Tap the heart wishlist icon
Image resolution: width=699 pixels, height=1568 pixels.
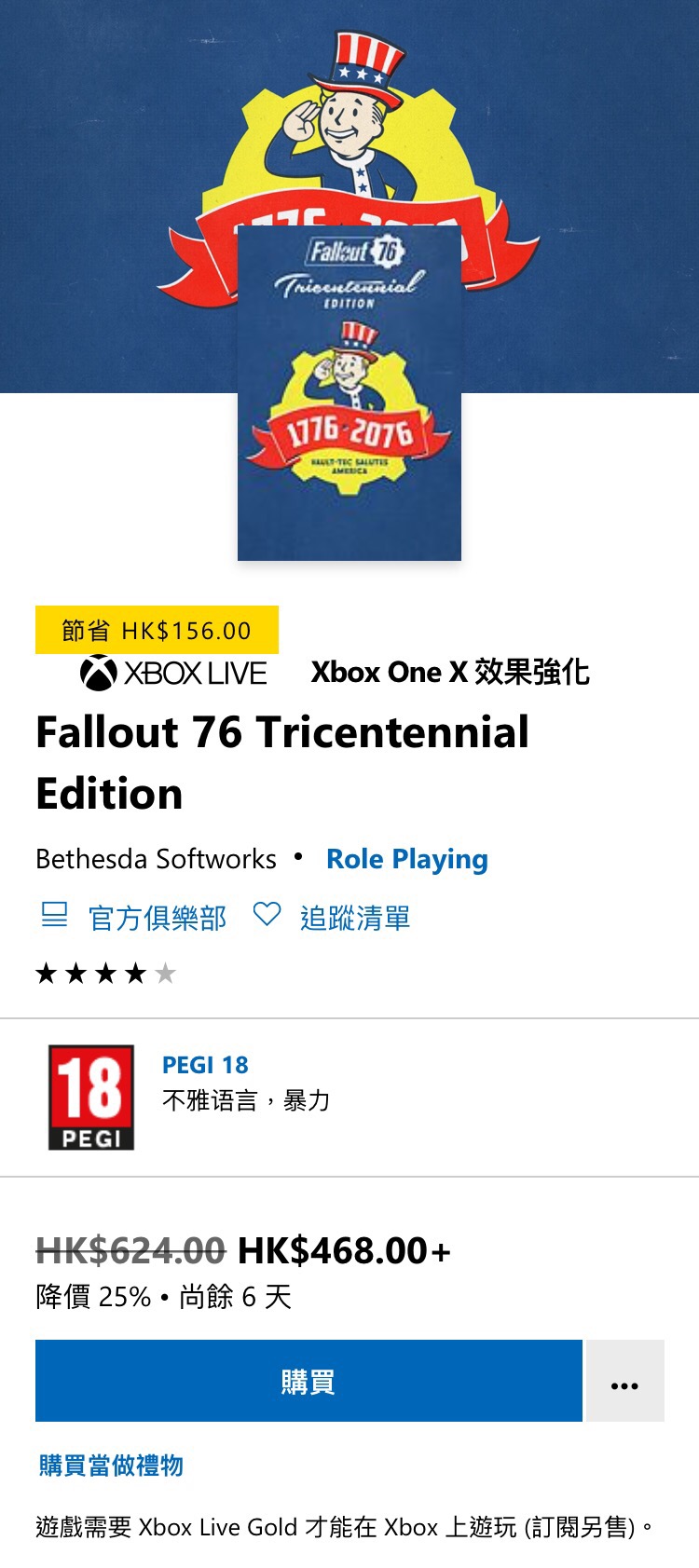267,915
